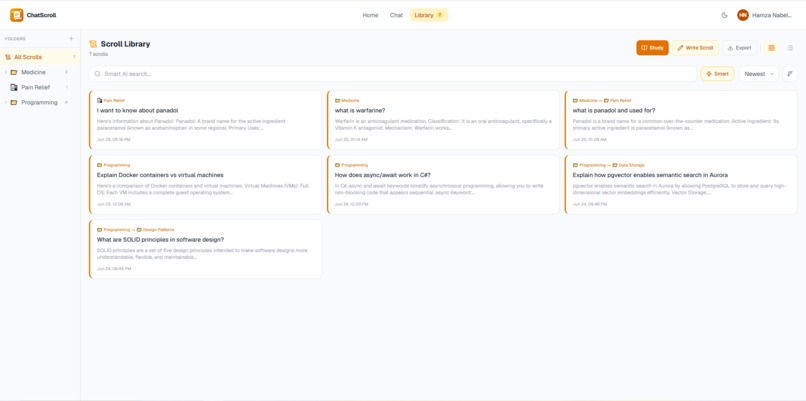Image resolution: width=806 pixels, height=401 pixels.
Task: Click the Pain Relief icon in sidebar
Action: (x=14, y=87)
